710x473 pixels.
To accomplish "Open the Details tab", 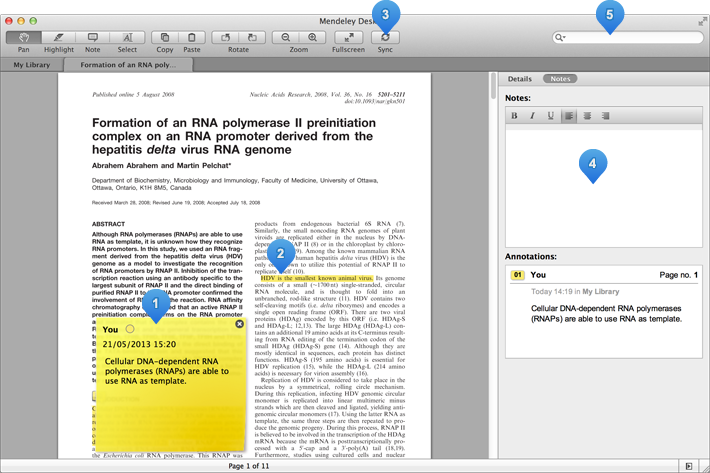I will point(519,79).
